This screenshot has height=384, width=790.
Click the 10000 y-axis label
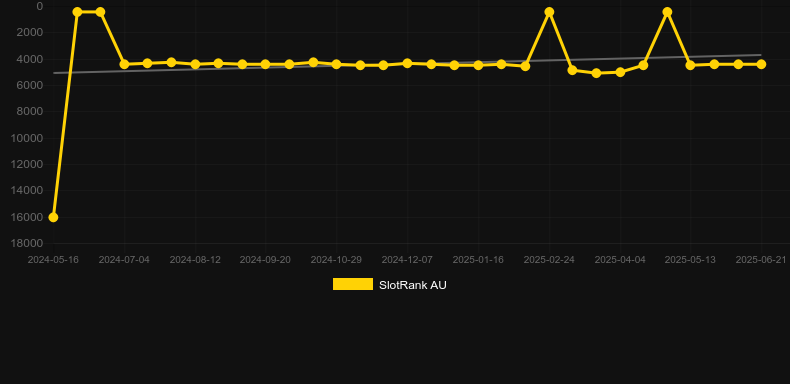[x=27, y=138]
